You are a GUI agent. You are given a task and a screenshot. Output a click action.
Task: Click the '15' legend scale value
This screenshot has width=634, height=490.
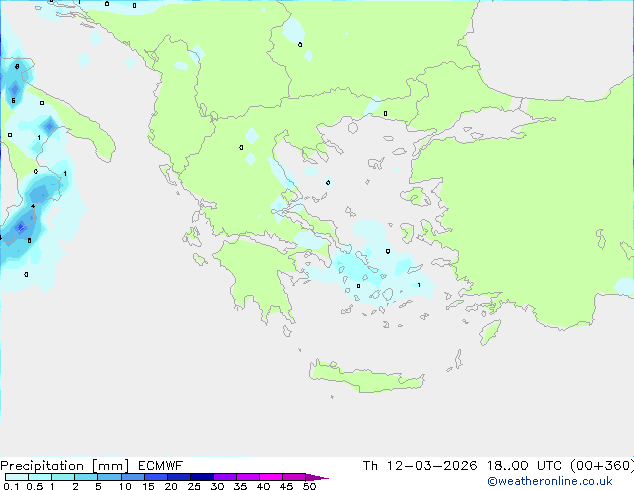tap(148, 486)
